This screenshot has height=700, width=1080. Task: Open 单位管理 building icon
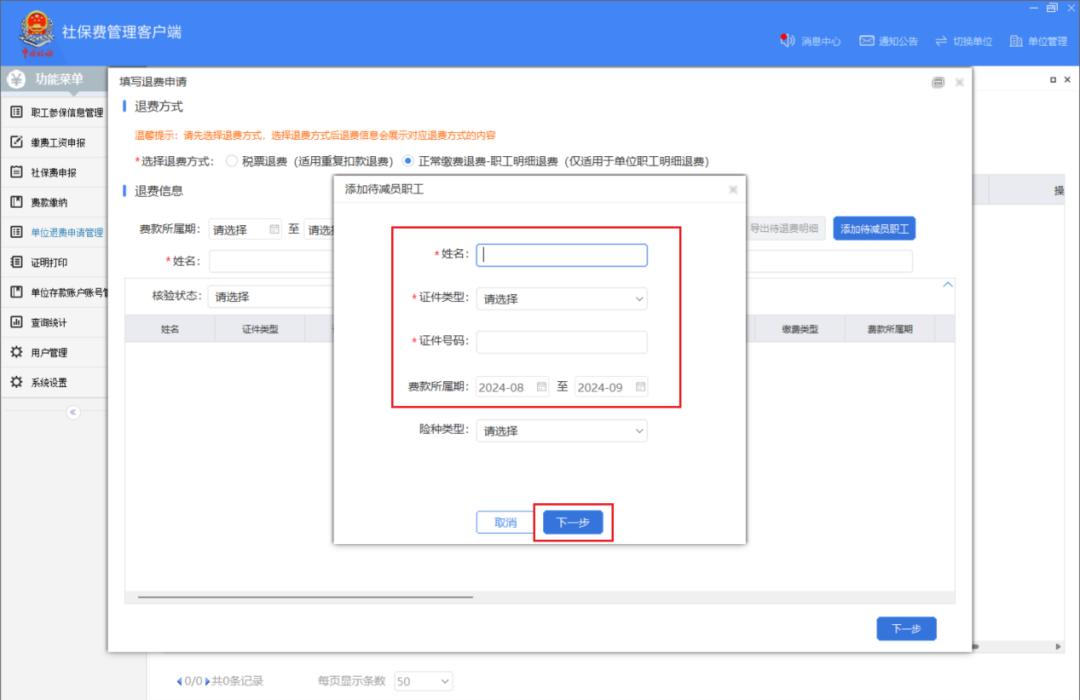tap(1015, 41)
